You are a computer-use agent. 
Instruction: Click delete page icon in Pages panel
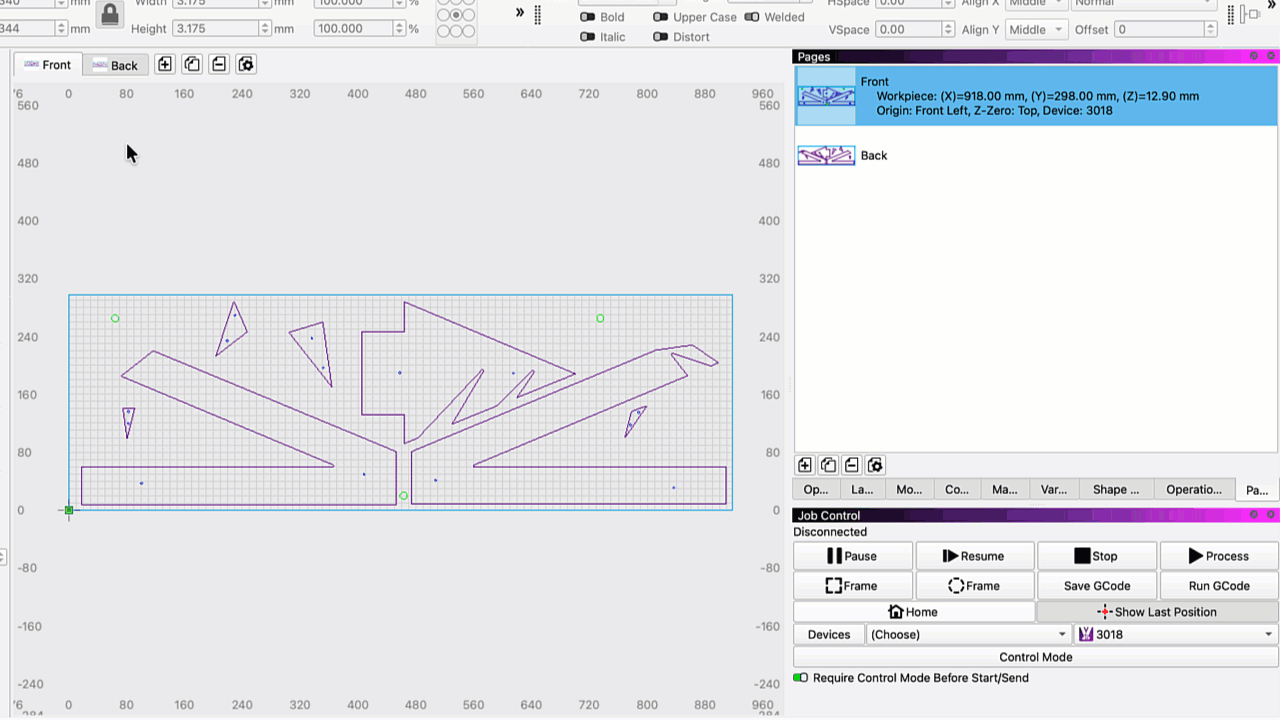(x=852, y=465)
